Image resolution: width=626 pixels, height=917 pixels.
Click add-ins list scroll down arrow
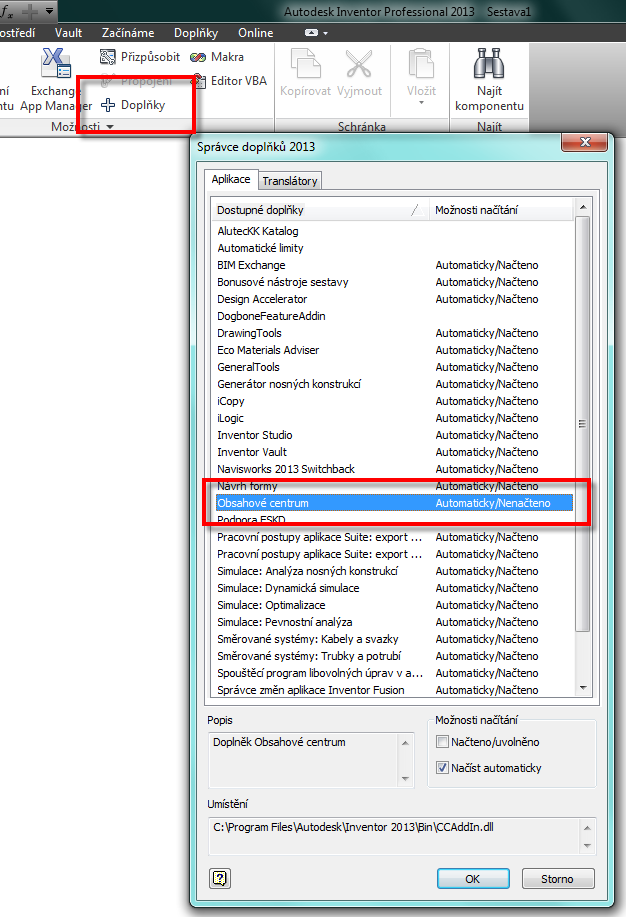point(583,688)
